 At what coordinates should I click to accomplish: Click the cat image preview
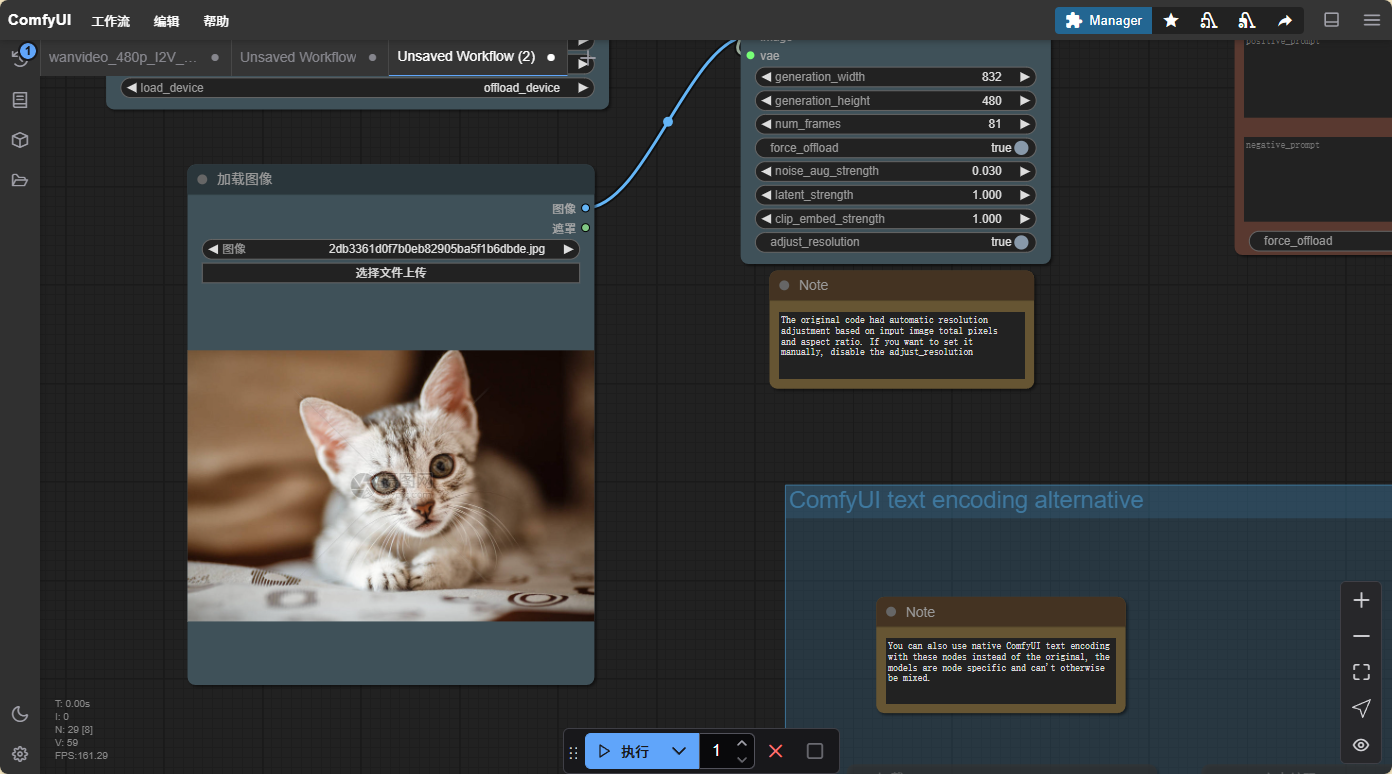coord(391,485)
